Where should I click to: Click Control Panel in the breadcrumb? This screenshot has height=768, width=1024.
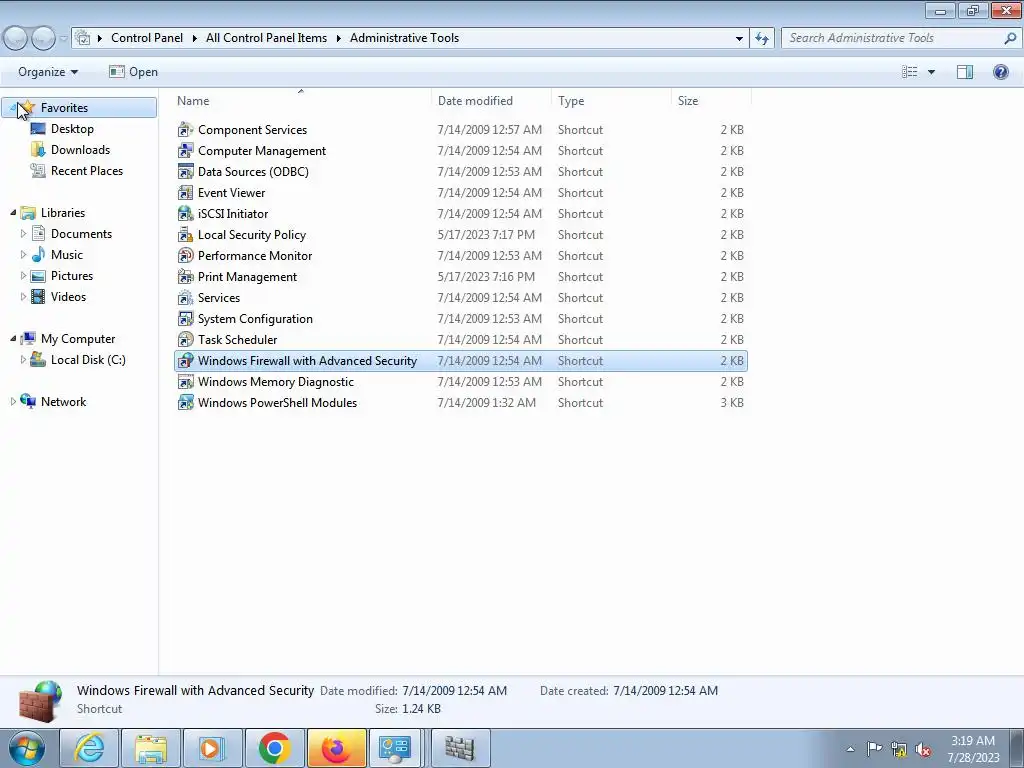147,38
